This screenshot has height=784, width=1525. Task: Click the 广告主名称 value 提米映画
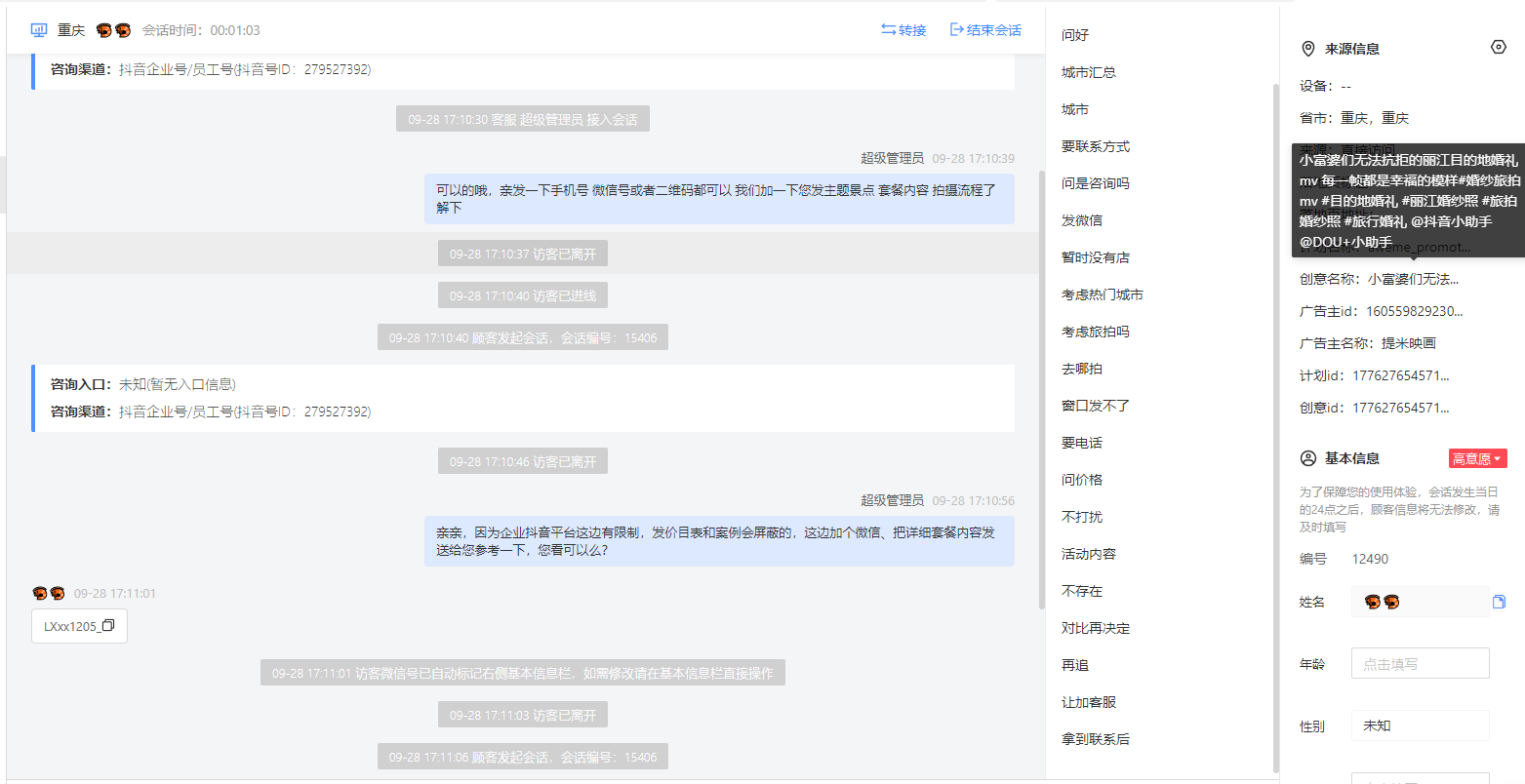tap(1409, 343)
